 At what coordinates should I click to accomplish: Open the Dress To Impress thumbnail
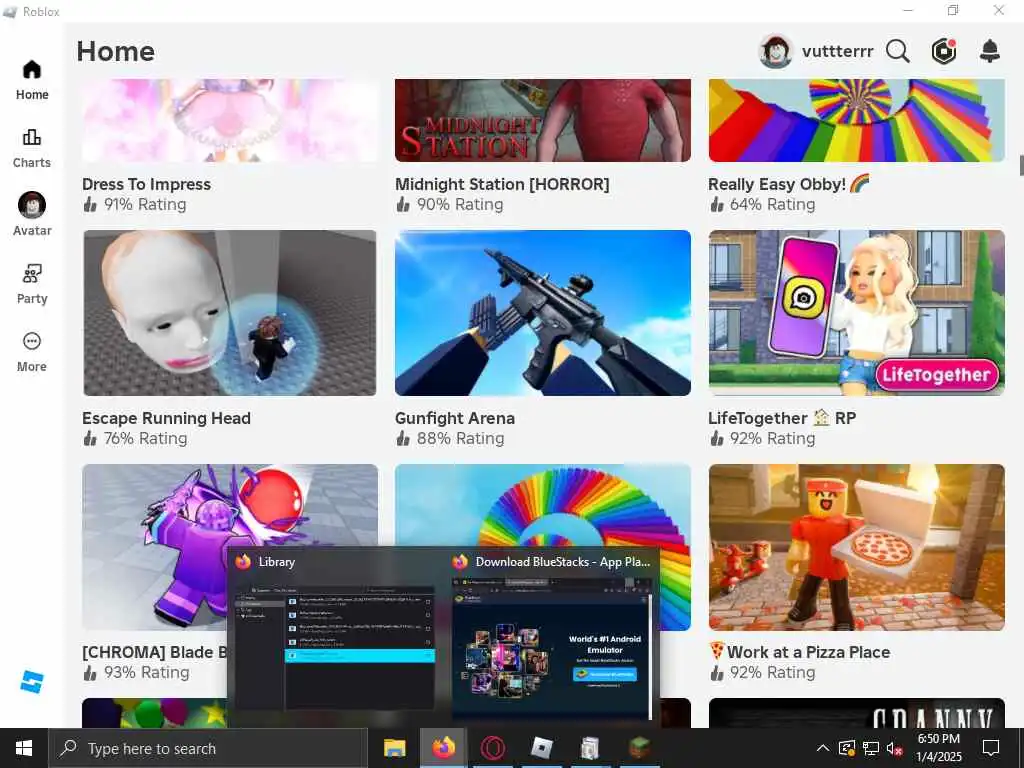(230, 121)
